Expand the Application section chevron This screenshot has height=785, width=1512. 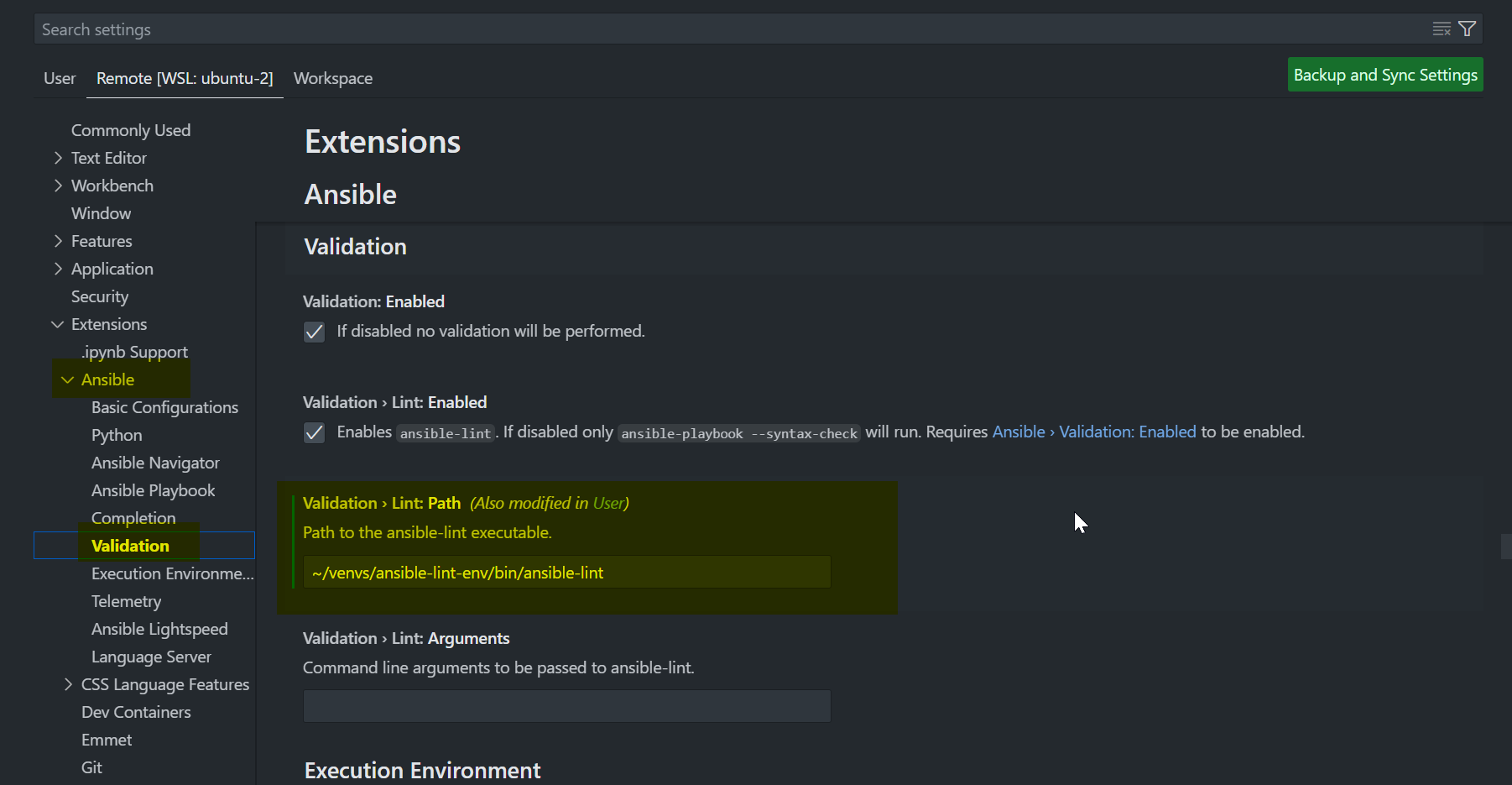tap(58, 269)
